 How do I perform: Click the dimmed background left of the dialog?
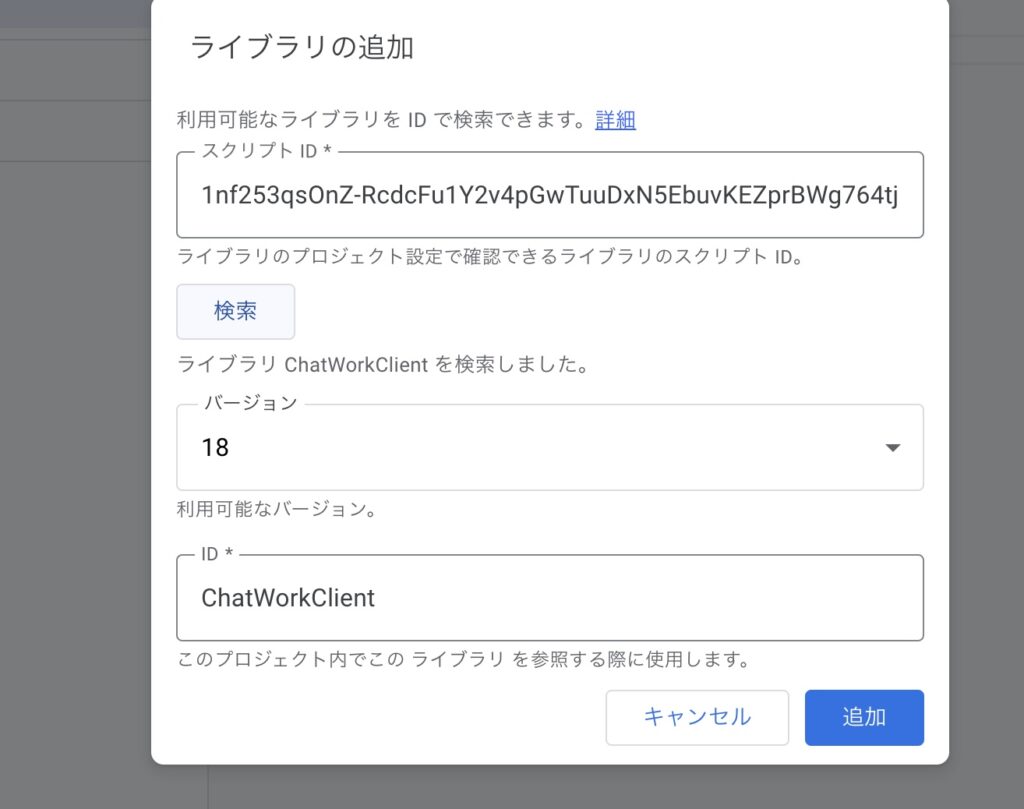click(x=75, y=400)
